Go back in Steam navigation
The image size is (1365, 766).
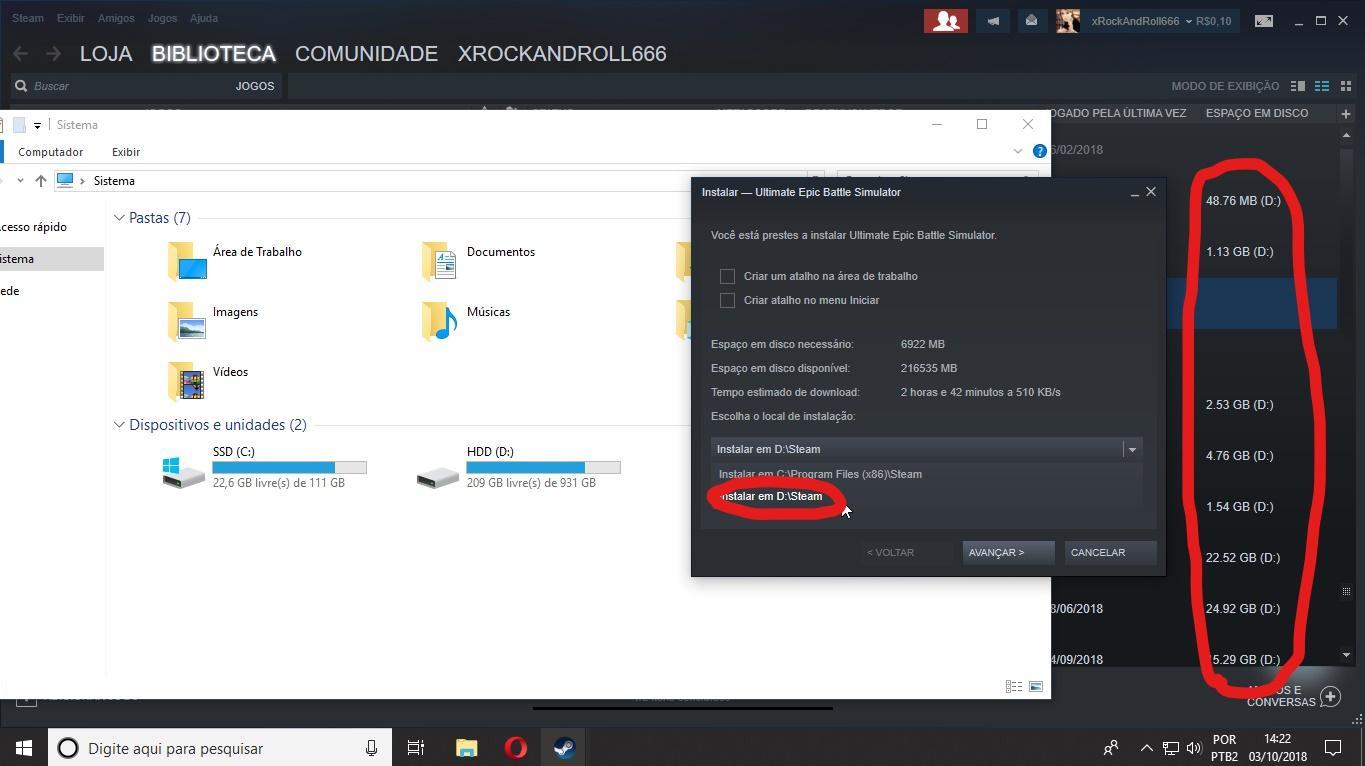coord(21,54)
